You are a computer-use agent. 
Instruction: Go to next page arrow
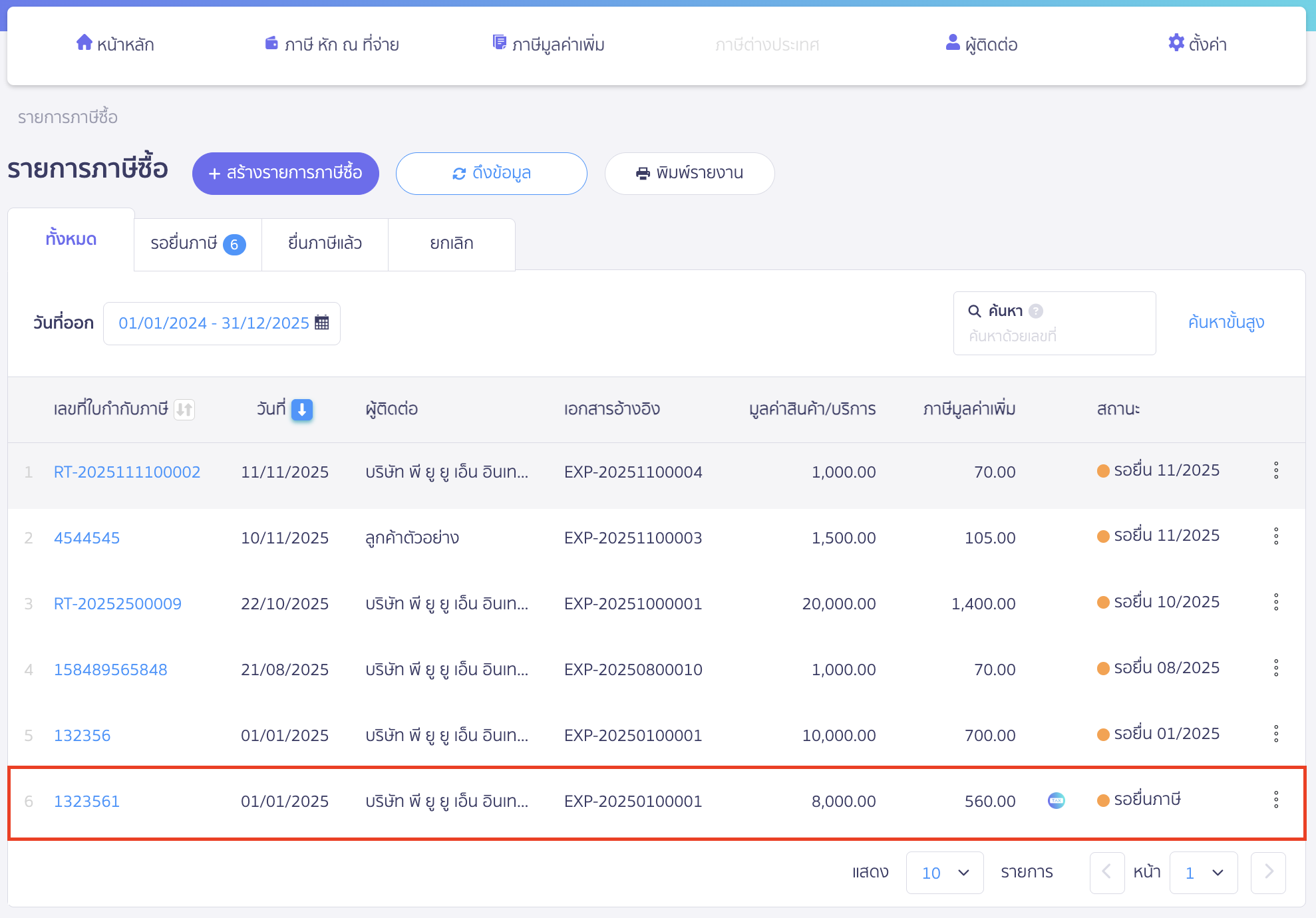coord(1268,872)
